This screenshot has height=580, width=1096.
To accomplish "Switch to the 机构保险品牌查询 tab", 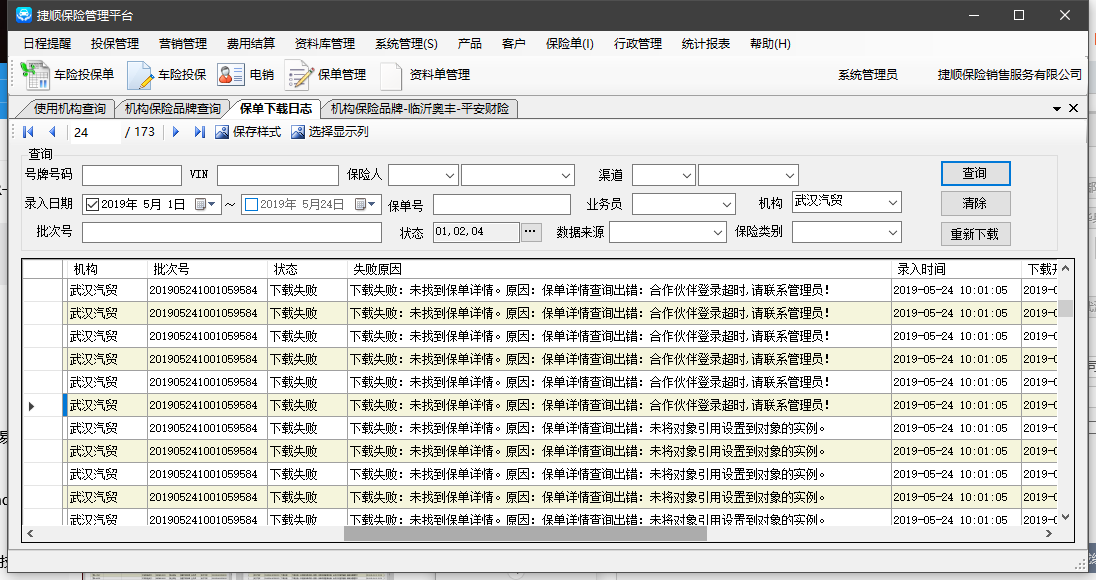I will (173, 109).
